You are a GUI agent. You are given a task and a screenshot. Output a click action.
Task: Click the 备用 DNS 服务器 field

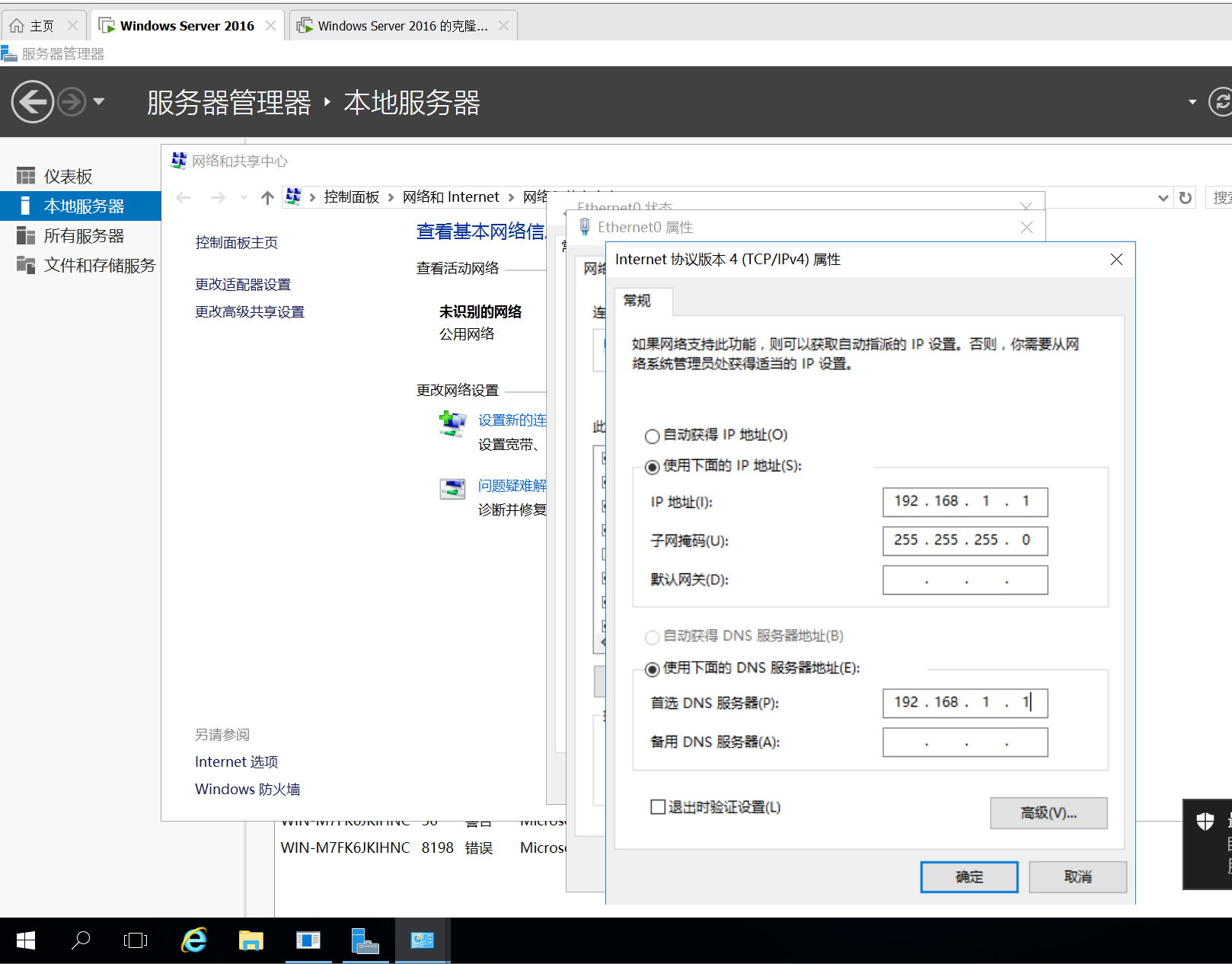[965, 742]
